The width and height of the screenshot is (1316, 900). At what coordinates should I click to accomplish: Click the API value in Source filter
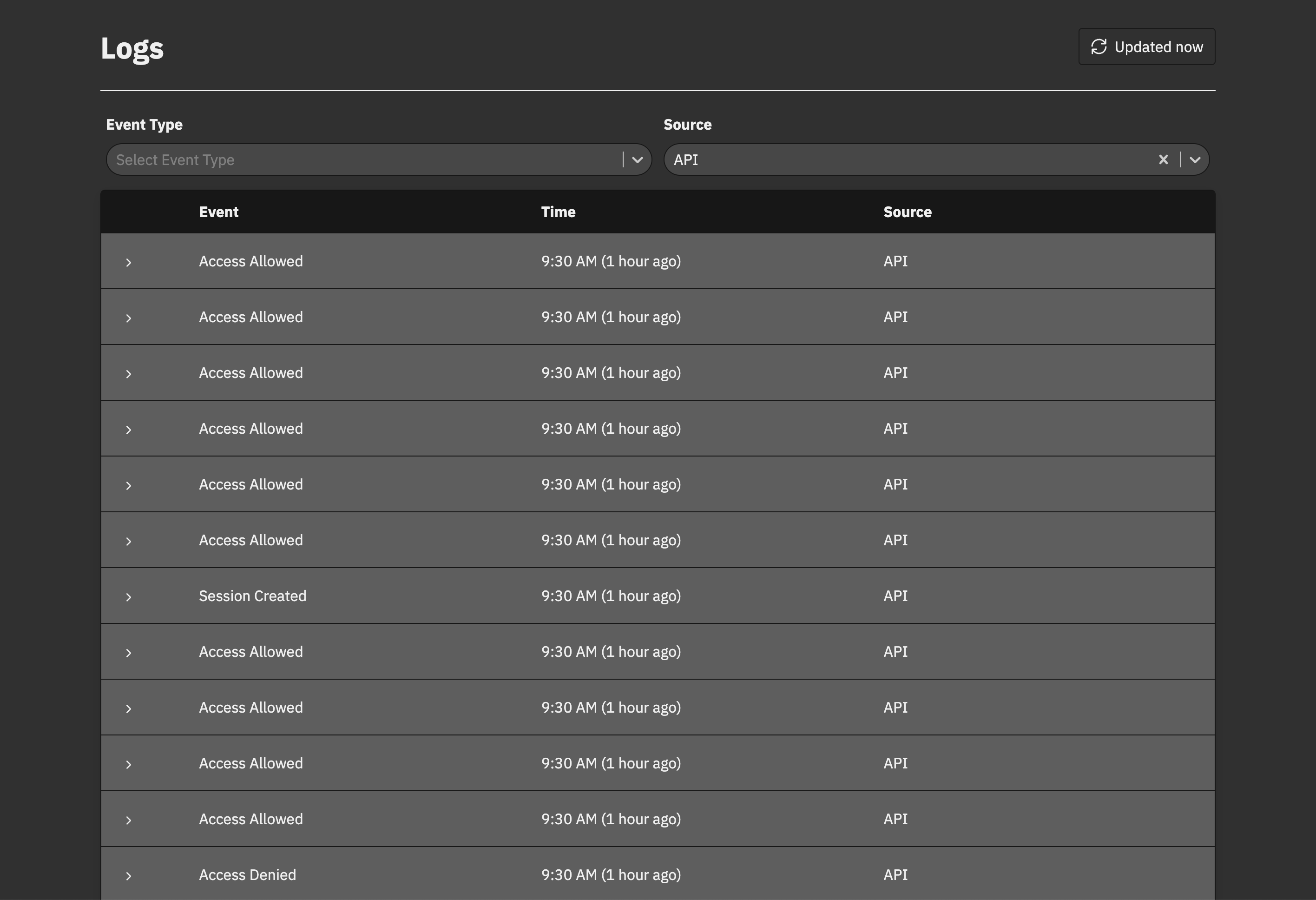(686, 160)
